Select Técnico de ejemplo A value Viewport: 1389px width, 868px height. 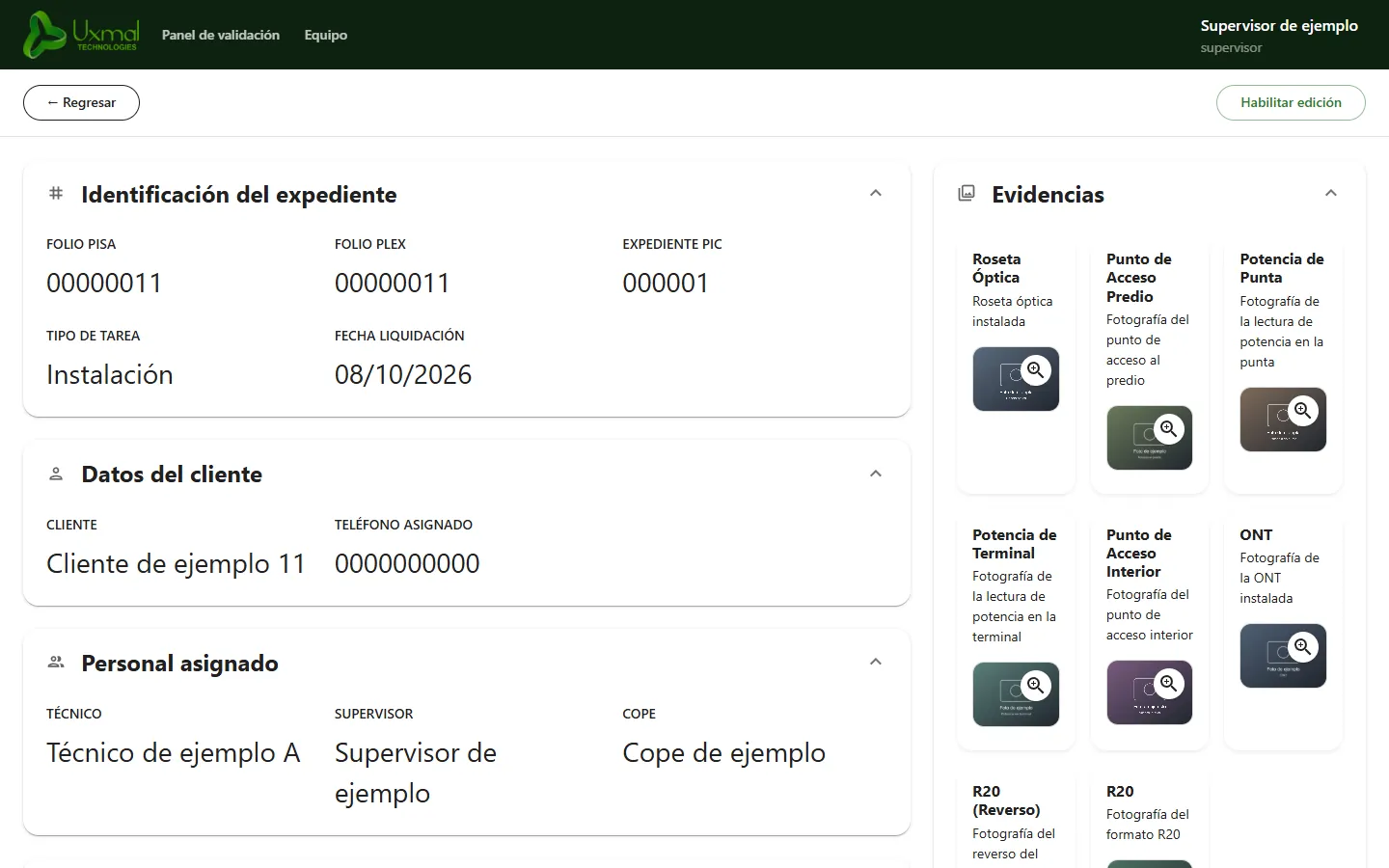coord(174,752)
